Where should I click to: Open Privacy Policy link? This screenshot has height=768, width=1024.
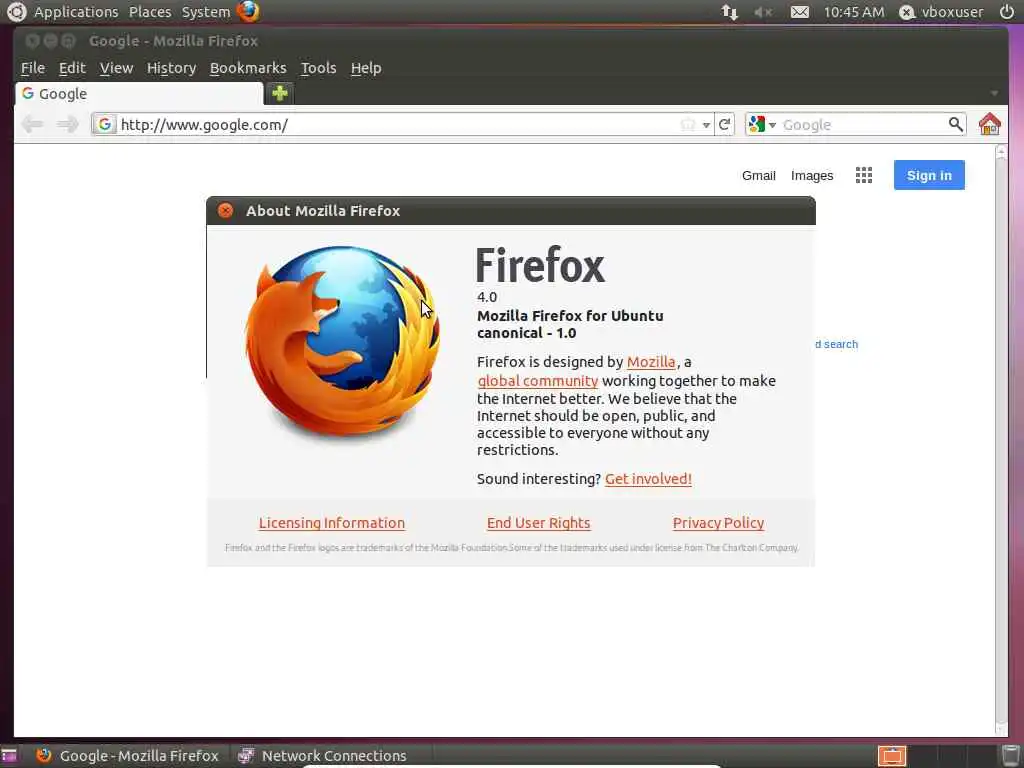718,523
